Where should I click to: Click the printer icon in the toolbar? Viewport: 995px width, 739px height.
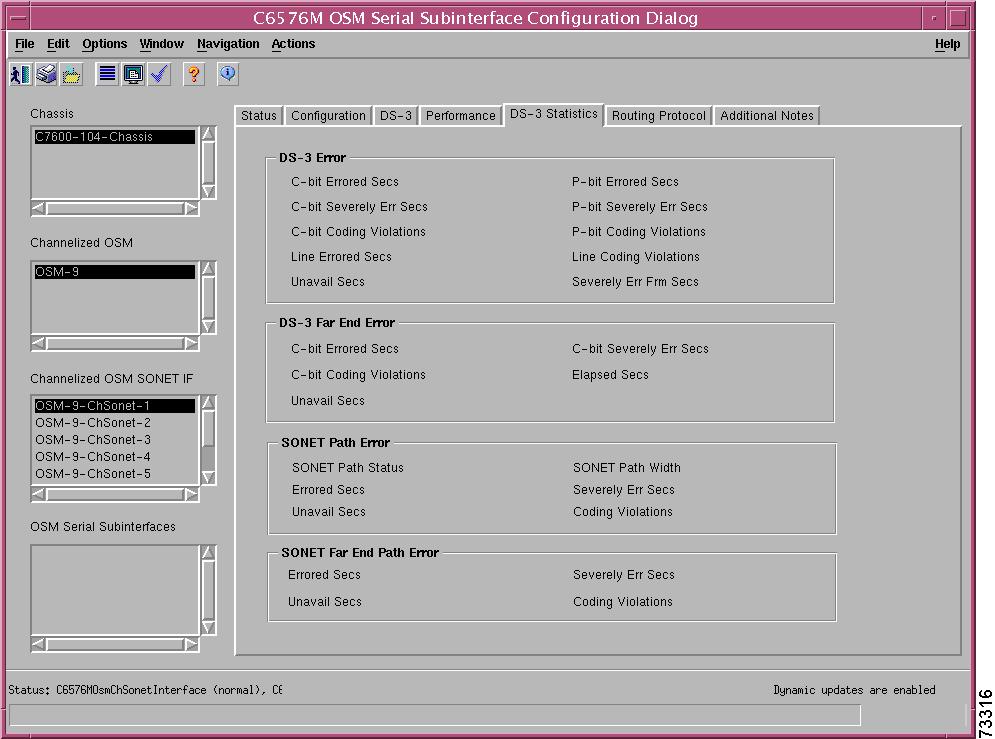(46, 75)
